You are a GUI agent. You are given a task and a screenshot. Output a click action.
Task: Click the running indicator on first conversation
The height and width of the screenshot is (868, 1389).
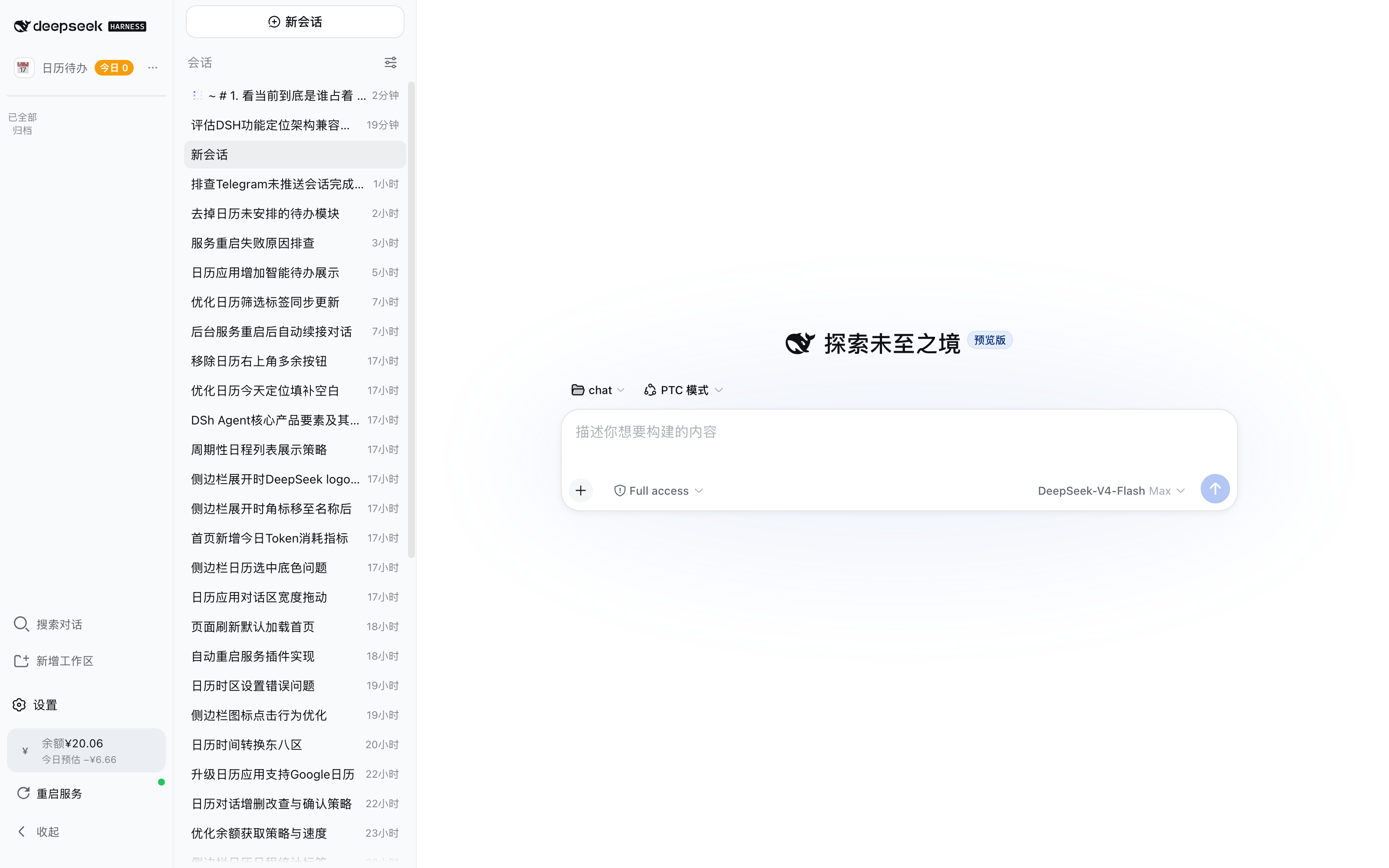(197, 95)
